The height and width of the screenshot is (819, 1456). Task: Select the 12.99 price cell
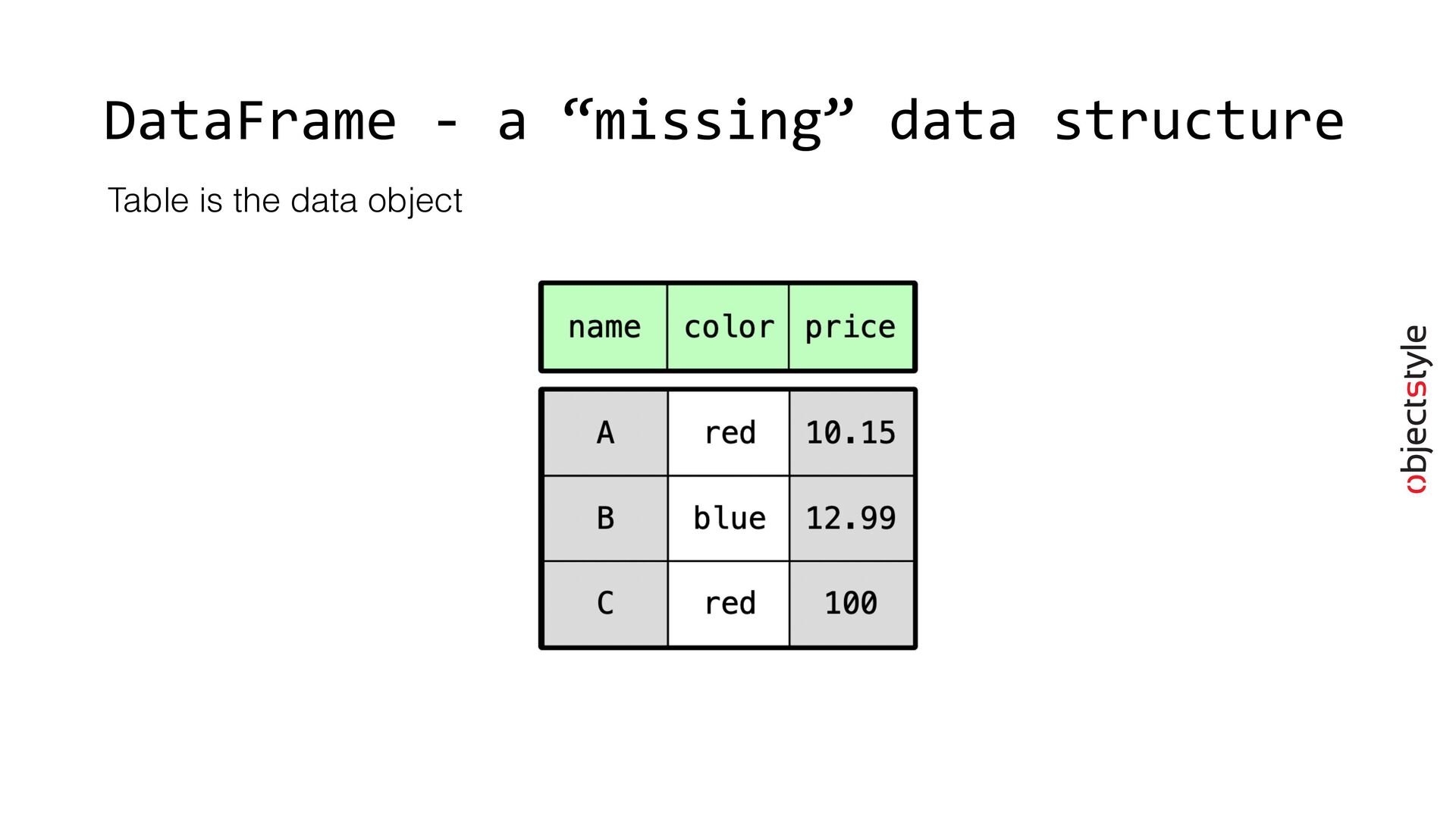pyautogui.click(x=851, y=519)
